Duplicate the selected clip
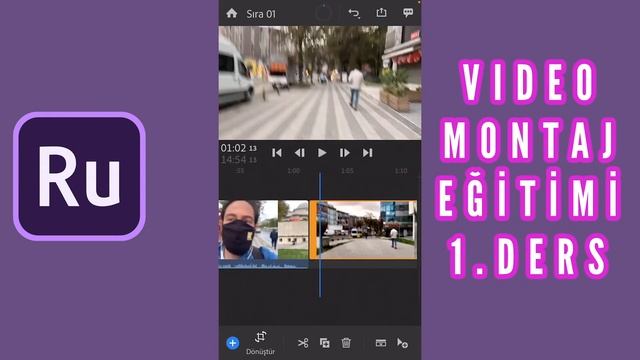Image resolution: width=640 pixels, height=360 pixels. (x=324, y=343)
